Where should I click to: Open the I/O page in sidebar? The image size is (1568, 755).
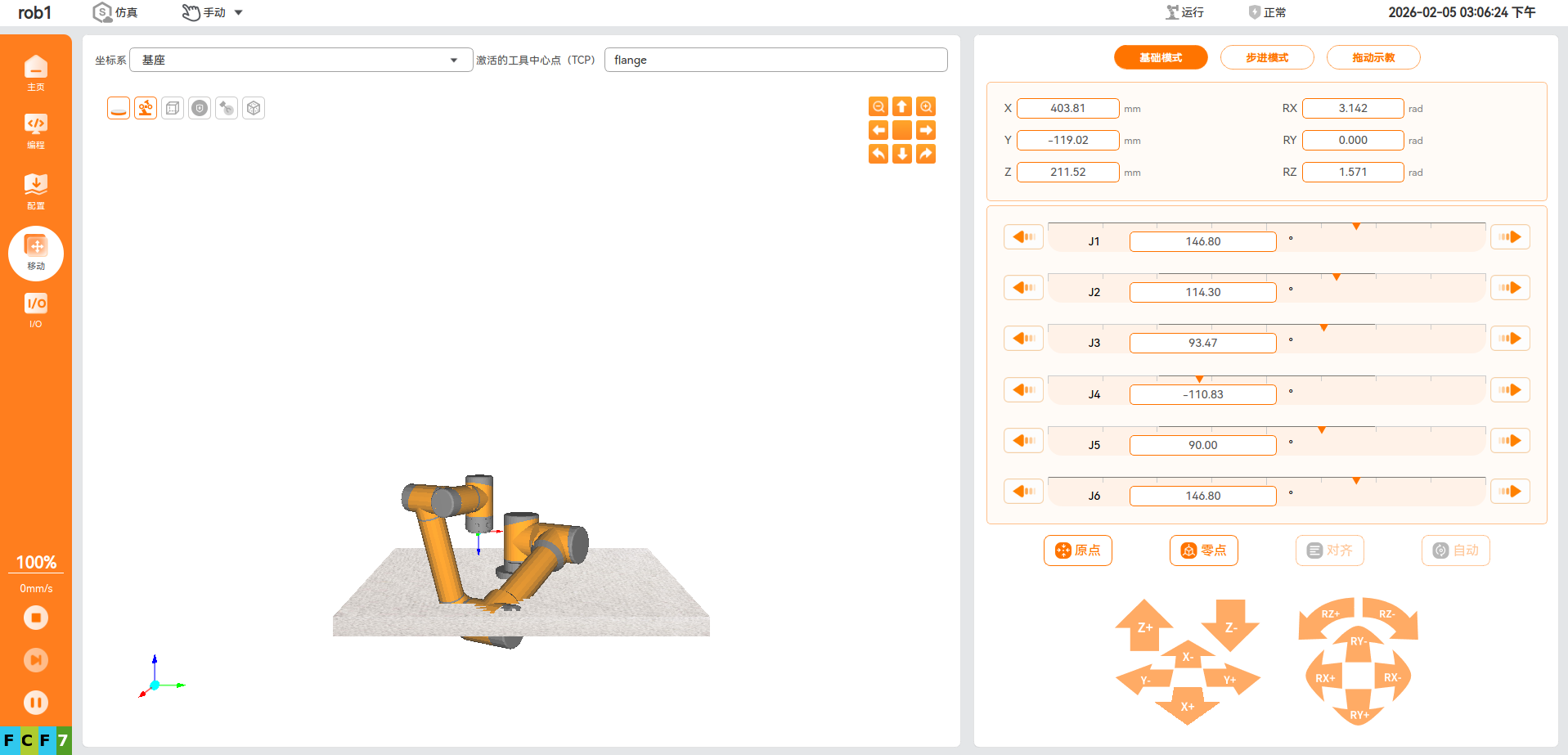pos(36,310)
